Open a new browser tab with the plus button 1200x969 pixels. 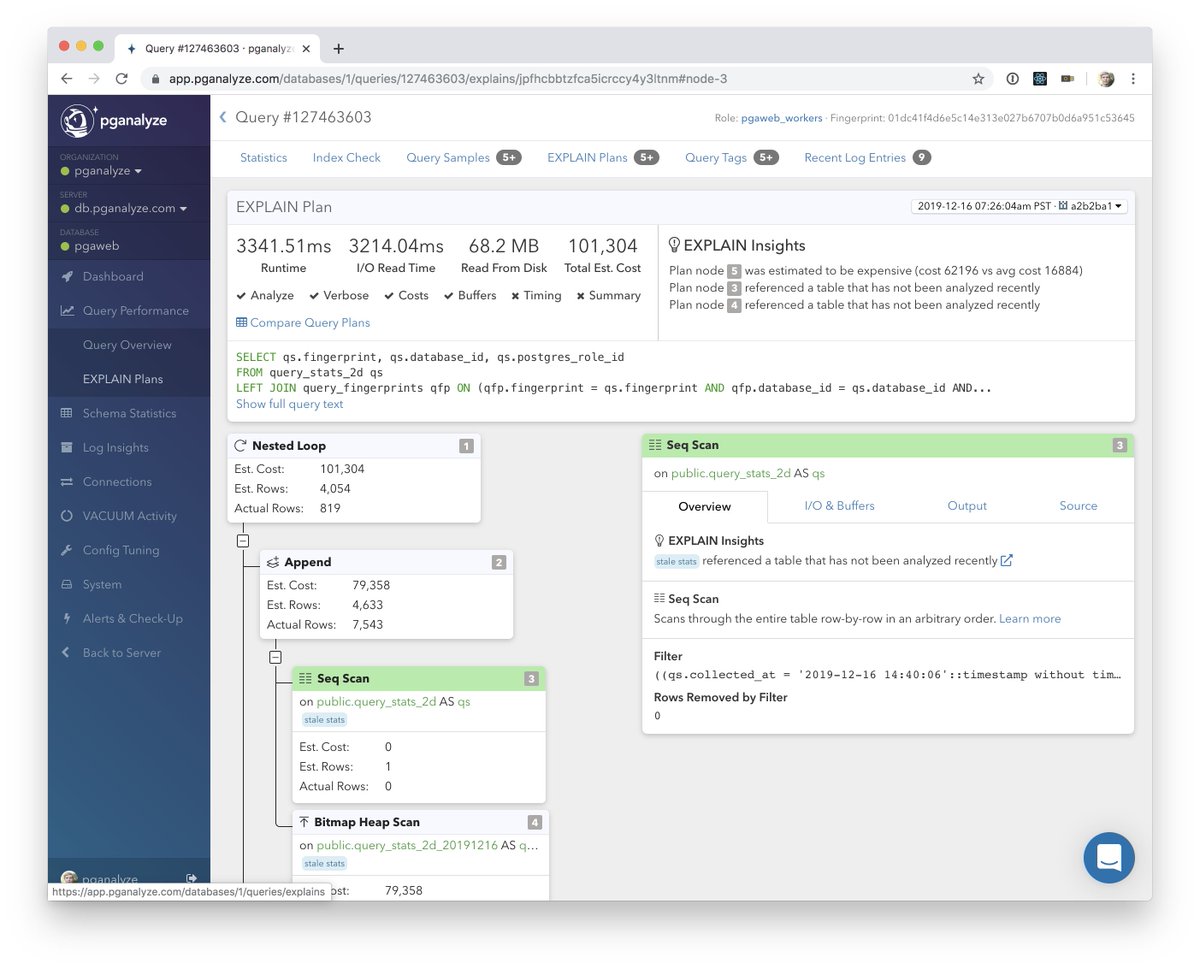(338, 48)
